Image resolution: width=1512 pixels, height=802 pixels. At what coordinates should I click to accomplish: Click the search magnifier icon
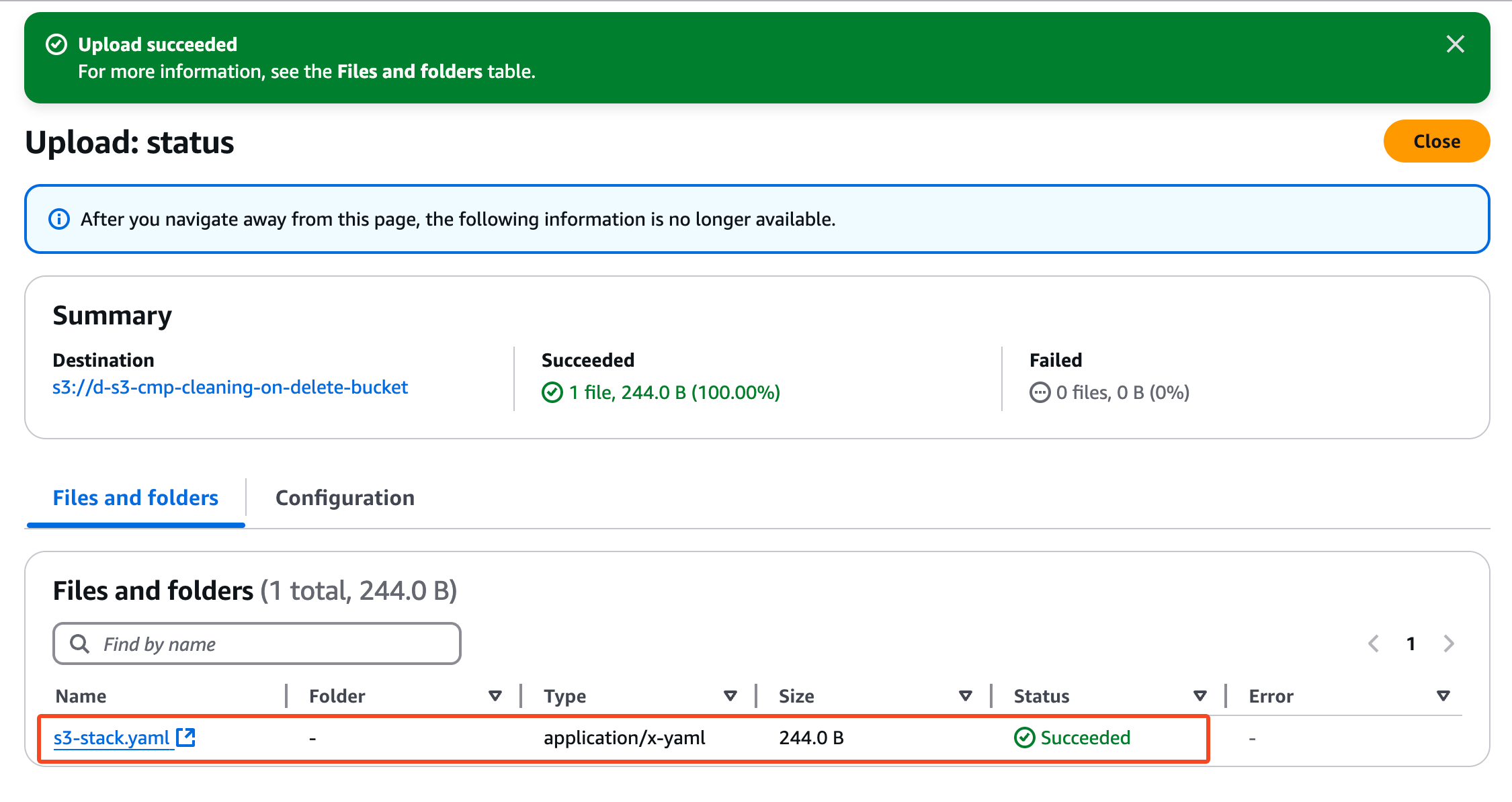pos(80,643)
